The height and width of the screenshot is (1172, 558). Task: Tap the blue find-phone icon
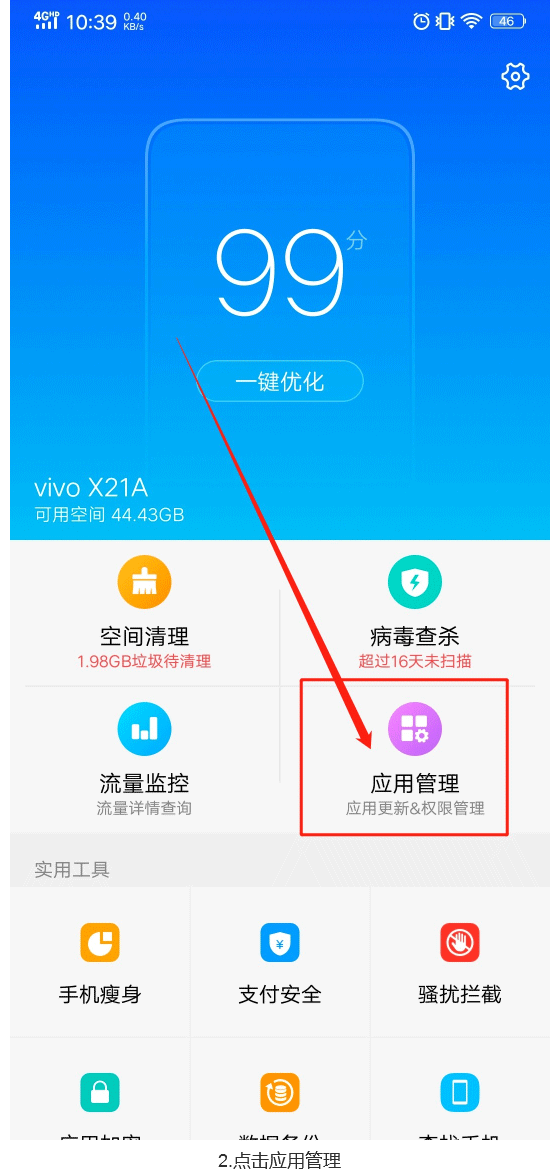point(459,1092)
